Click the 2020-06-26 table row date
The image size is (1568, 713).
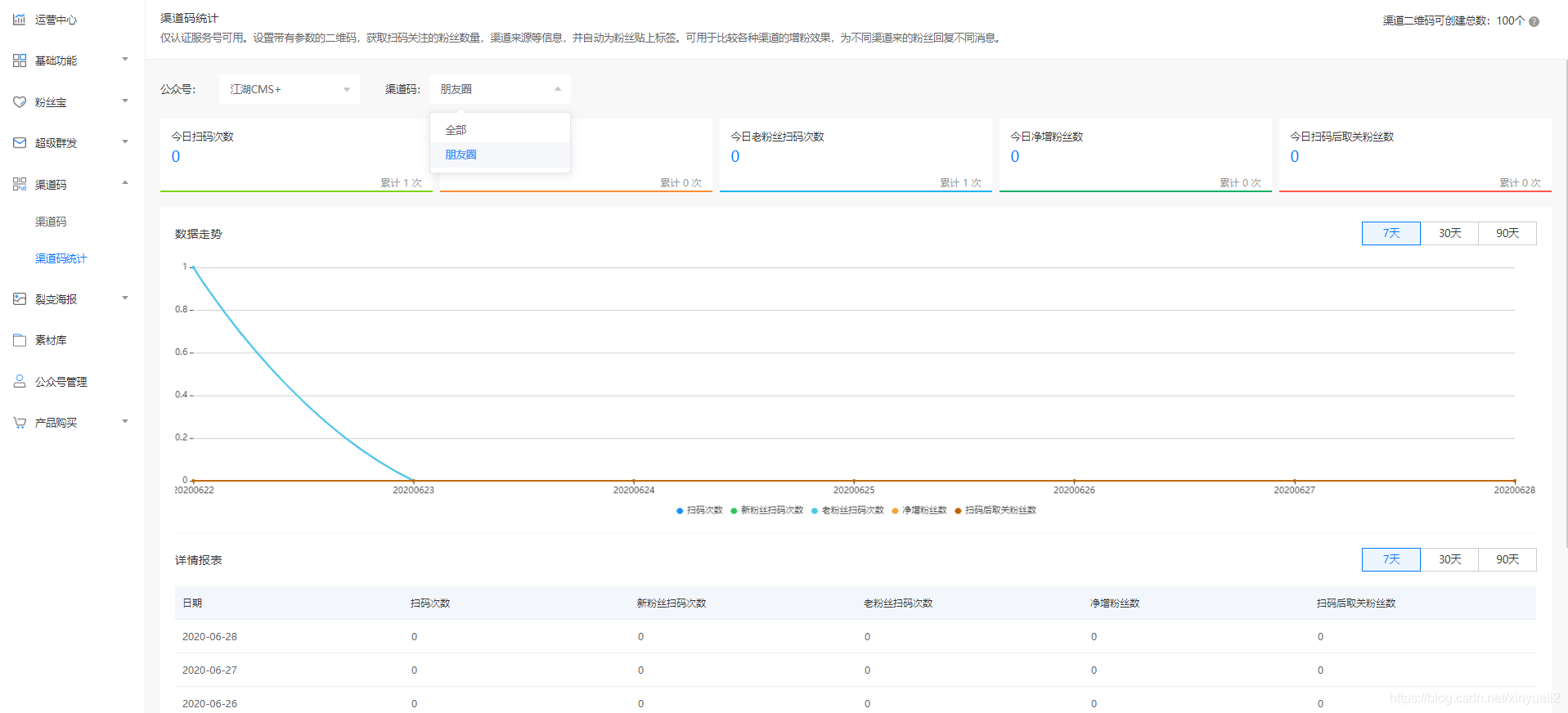pos(209,703)
